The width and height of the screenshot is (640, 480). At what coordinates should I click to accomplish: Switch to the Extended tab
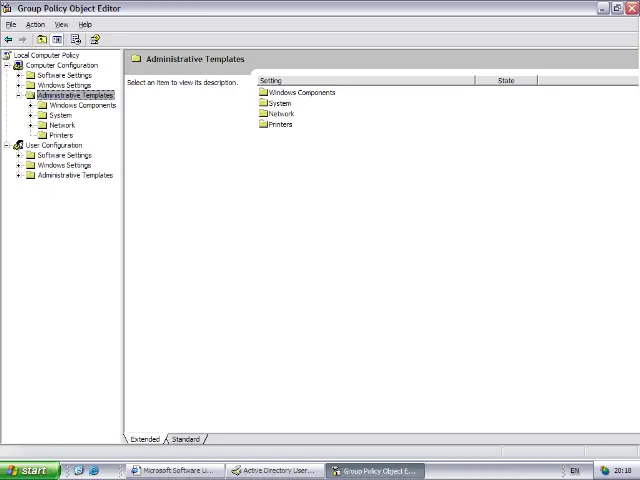coord(145,439)
